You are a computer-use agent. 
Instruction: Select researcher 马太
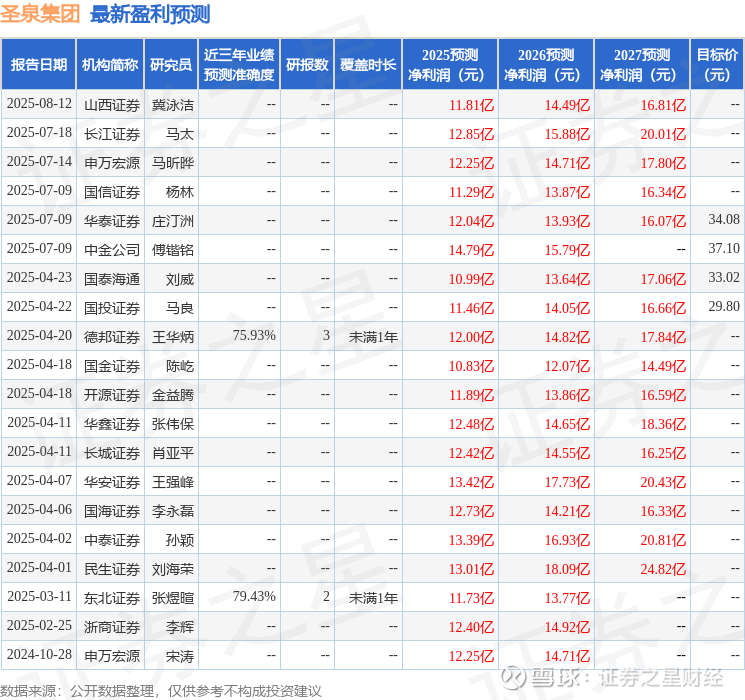coord(180,134)
